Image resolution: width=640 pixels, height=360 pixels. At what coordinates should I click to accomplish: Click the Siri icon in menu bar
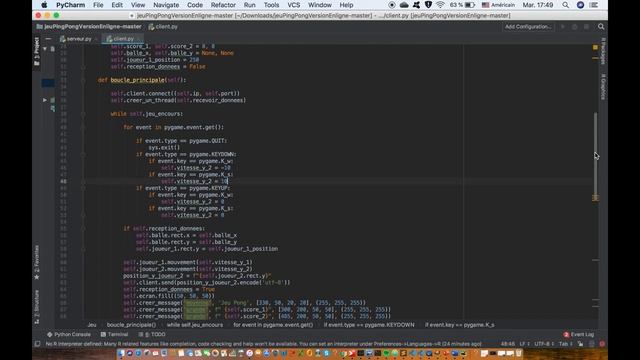tap(580, 5)
